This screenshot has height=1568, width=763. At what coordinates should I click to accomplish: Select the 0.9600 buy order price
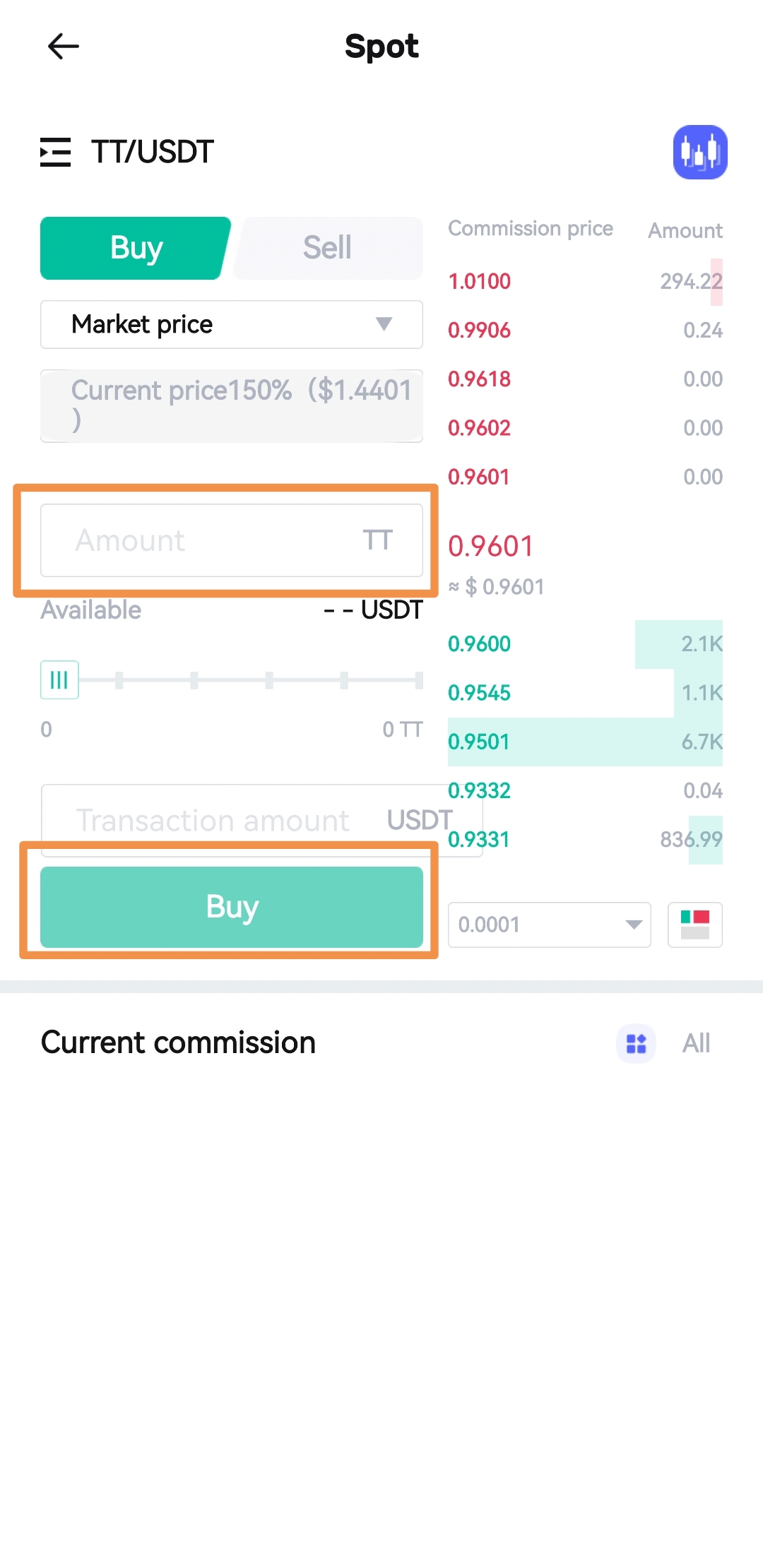click(480, 644)
